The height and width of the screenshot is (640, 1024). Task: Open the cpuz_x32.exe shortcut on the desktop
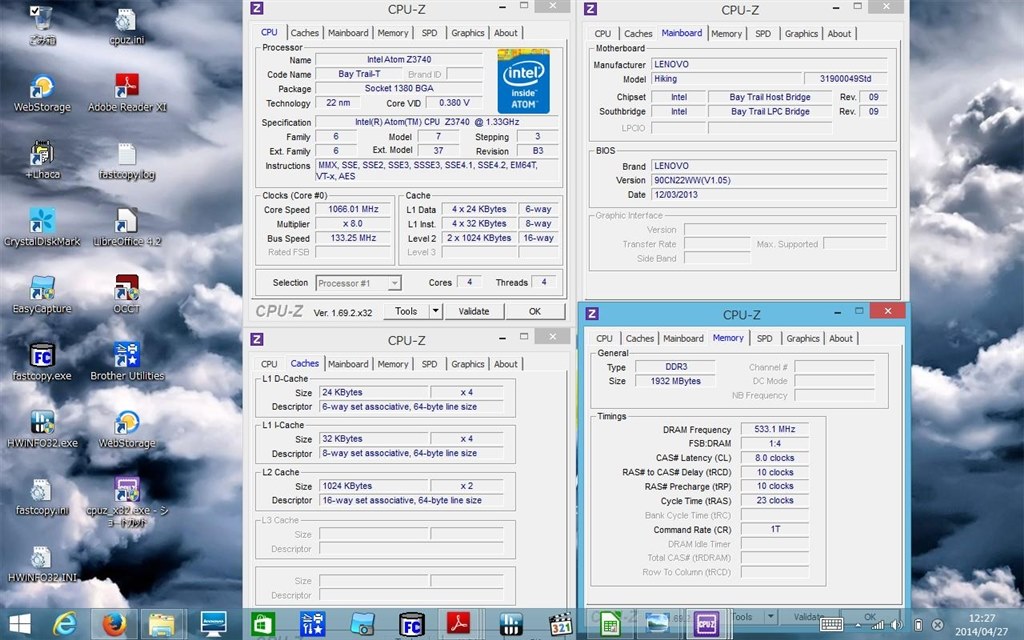(127, 502)
